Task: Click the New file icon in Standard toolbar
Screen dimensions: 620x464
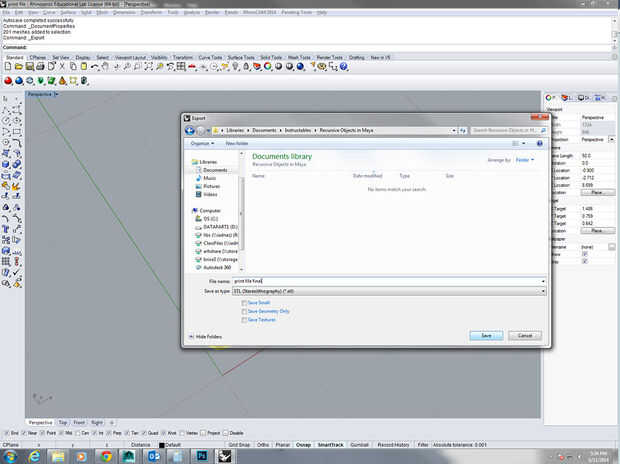Action: pyautogui.click(x=8, y=66)
